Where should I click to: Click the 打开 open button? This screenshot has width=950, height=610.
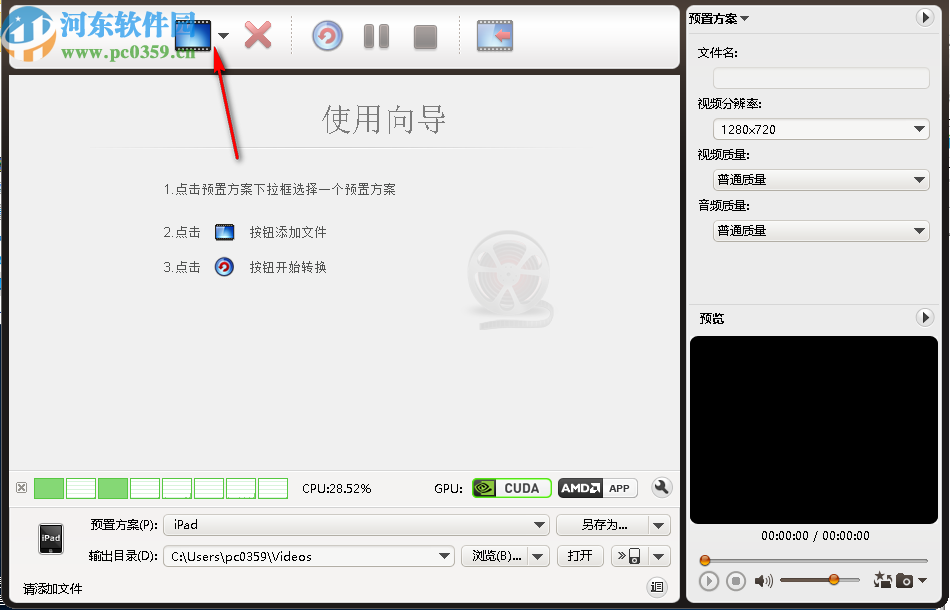[580, 556]
